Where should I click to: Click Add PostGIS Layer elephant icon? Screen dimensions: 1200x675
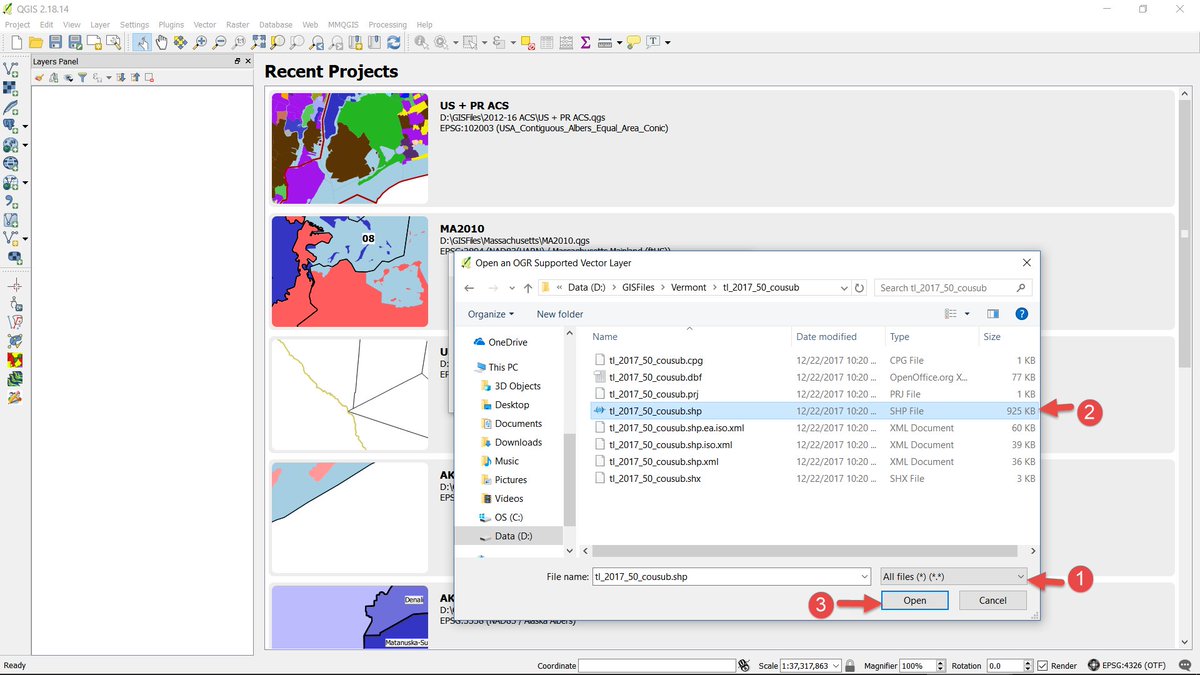click(11, 126)
